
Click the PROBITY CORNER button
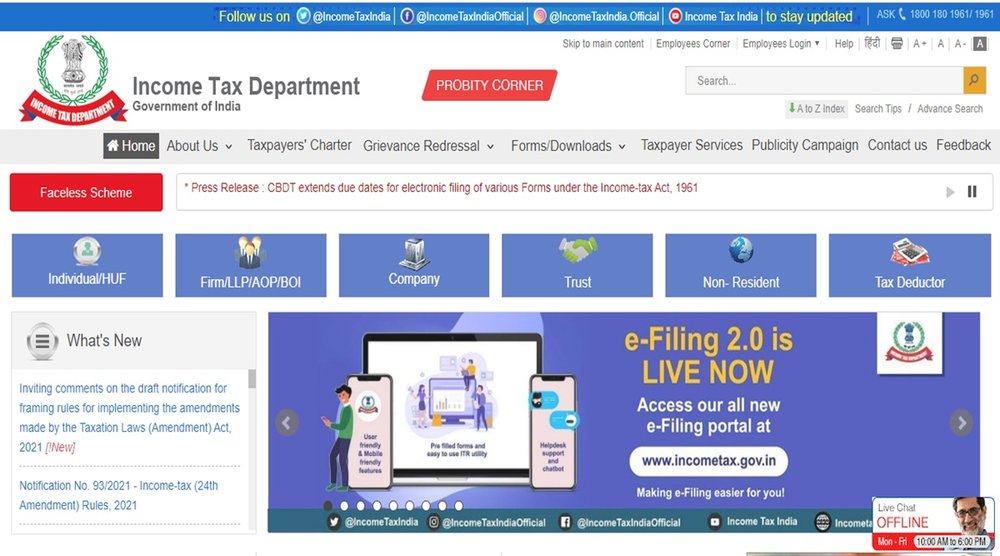489,86
